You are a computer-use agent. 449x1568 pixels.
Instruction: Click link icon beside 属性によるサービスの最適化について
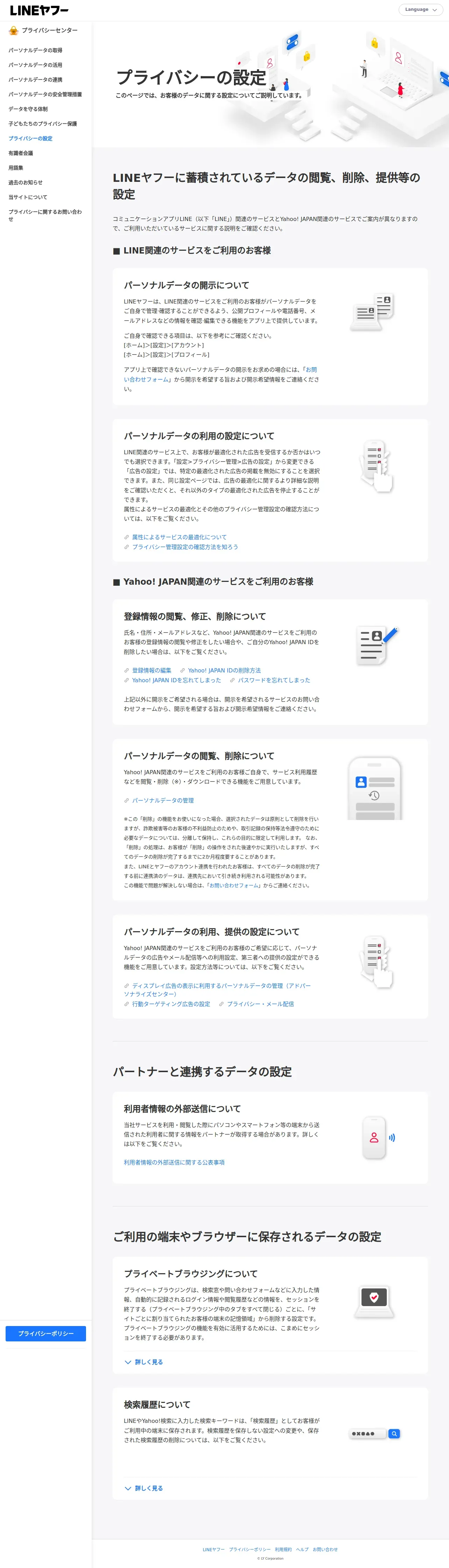click(127, 537)
